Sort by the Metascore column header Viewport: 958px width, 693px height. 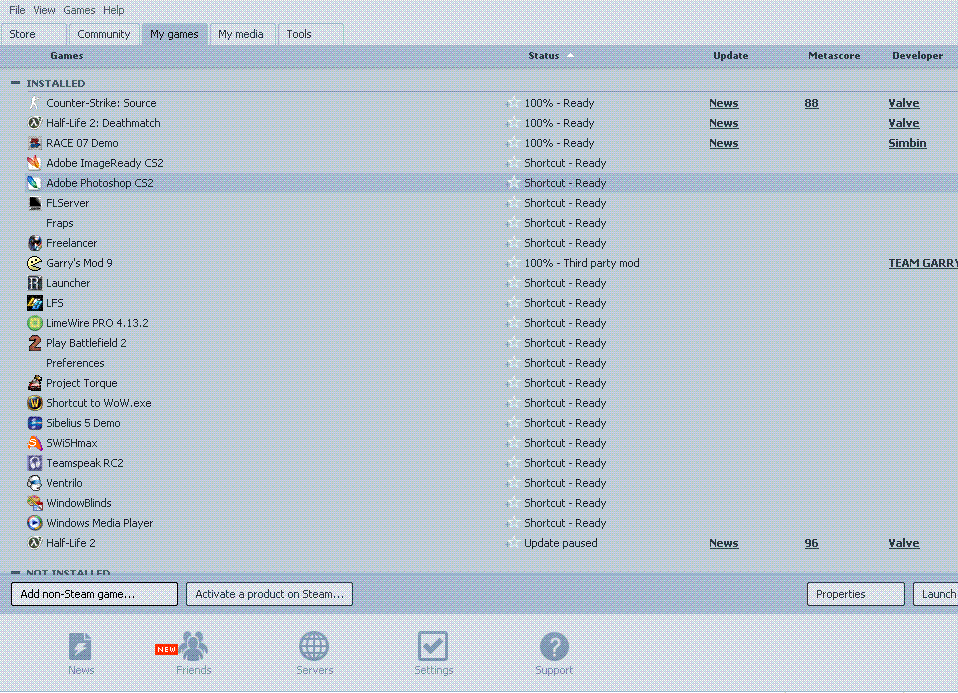[x=834, y=56]
